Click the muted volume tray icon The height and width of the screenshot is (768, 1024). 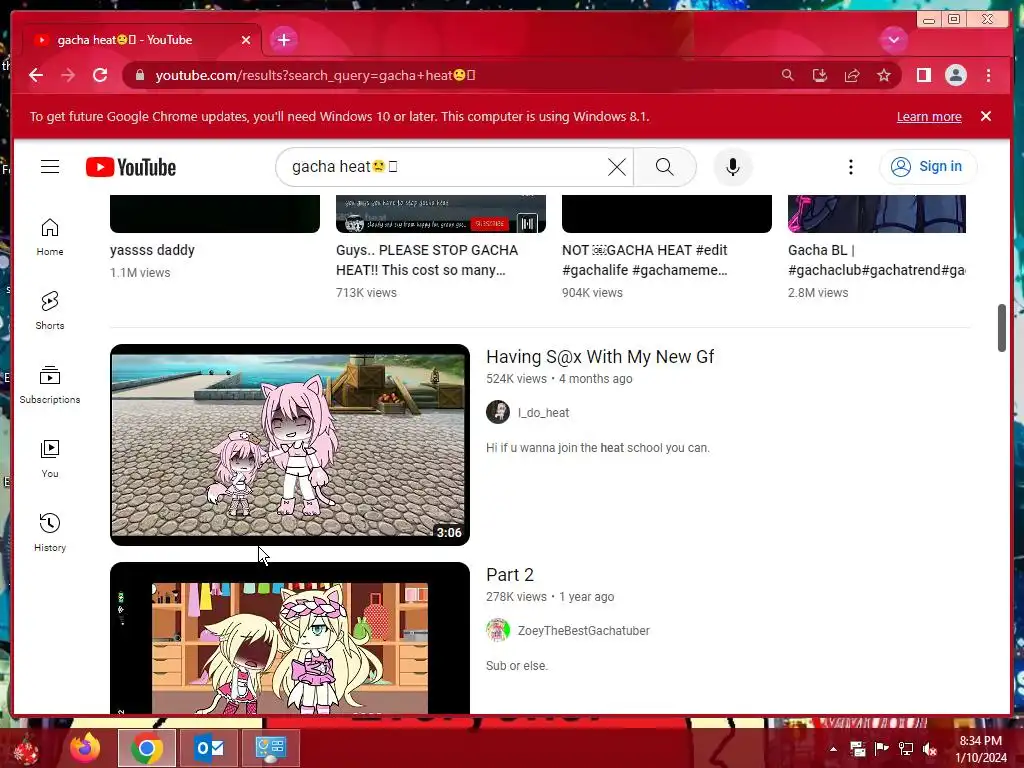tap(929, 749)
